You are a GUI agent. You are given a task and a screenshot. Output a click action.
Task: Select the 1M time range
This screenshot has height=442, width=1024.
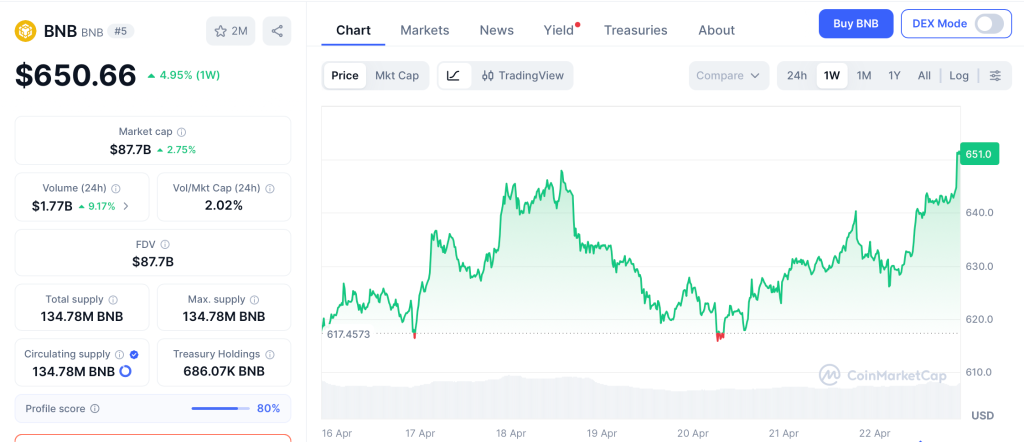coord(864,75)
